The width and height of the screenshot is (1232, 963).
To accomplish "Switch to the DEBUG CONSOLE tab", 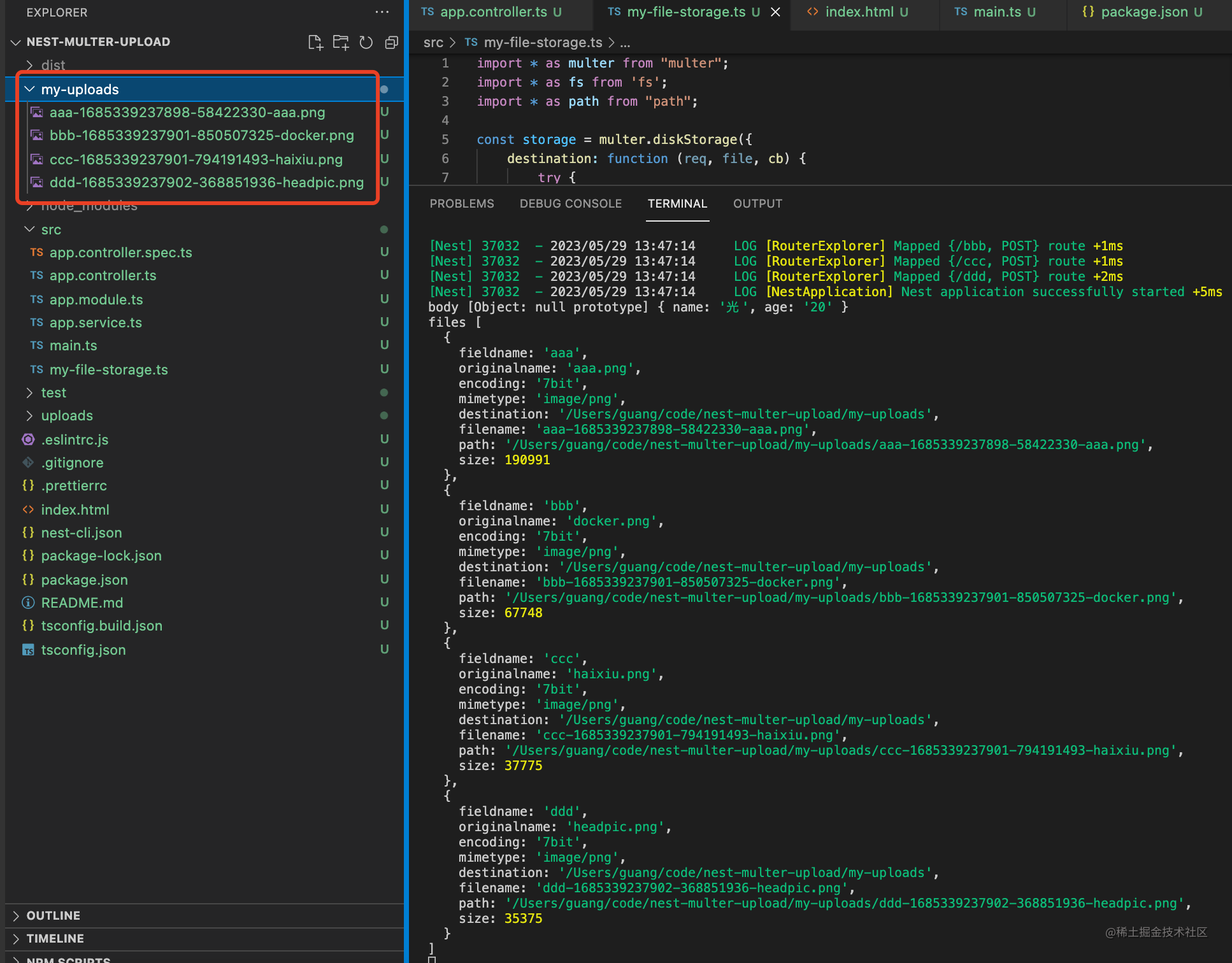I will 570,204.
